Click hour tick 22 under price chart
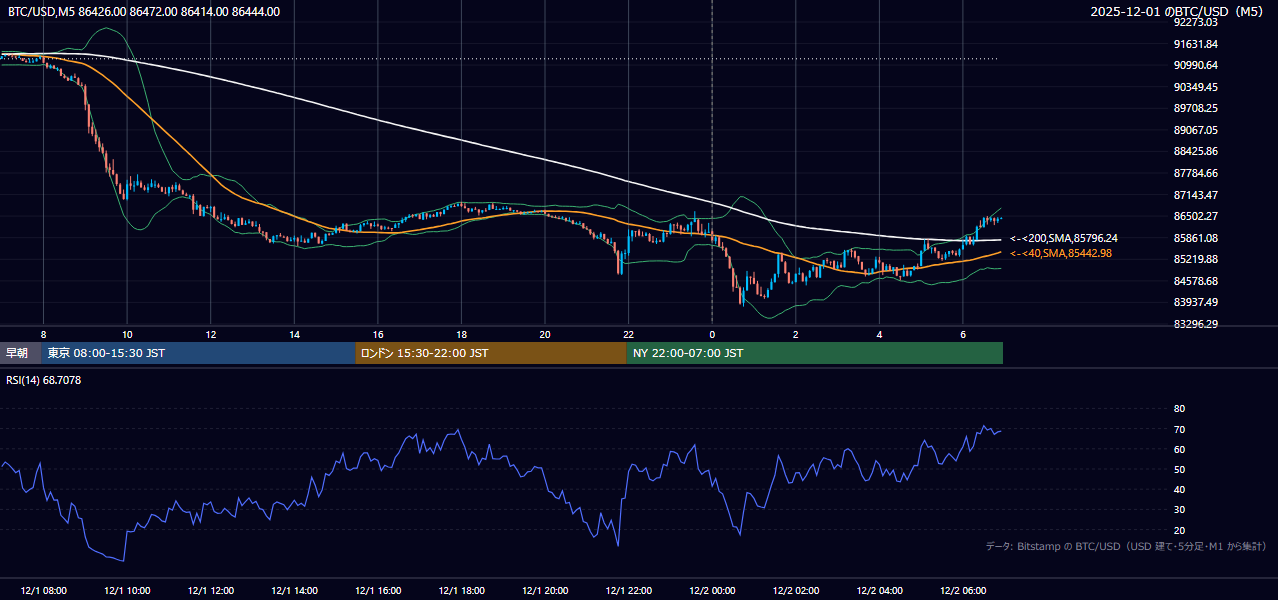This screenshot has height=600, width=1278. click(x=629, y=334)
